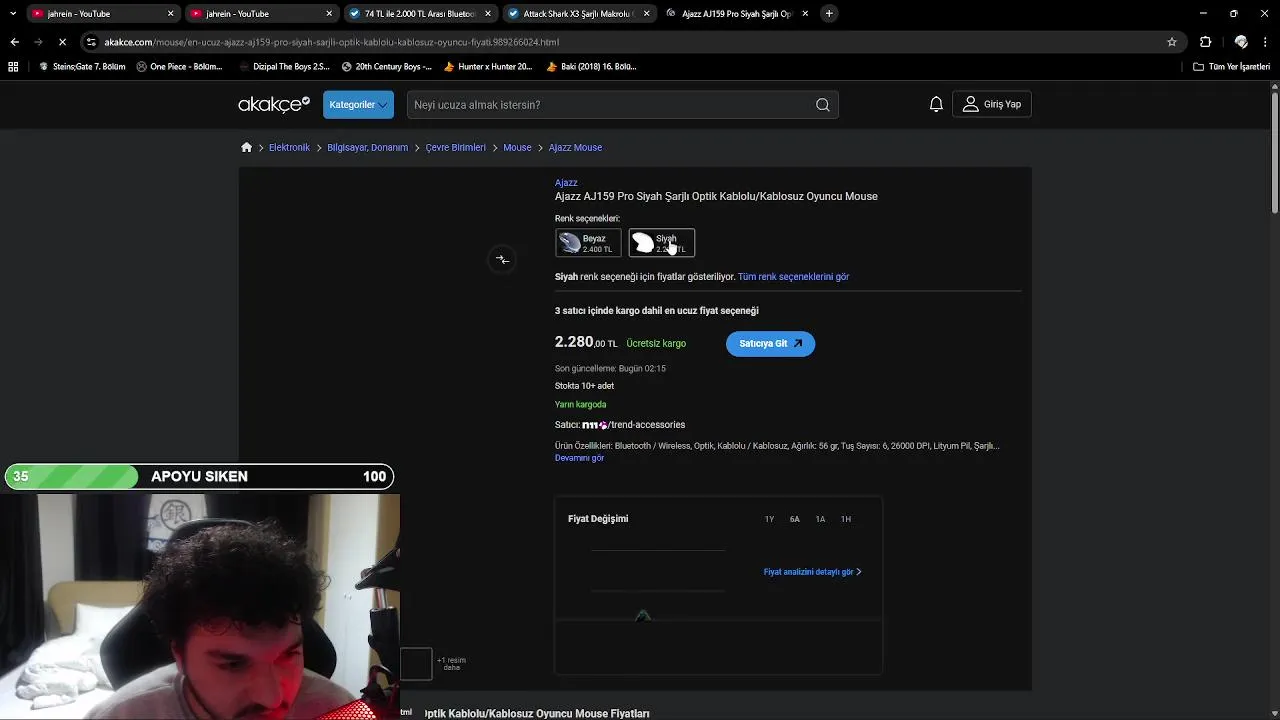This screenshot has width=1280, height=720.
Task: Open the apps grid in bookmarks bar
Action: (13, 67)
